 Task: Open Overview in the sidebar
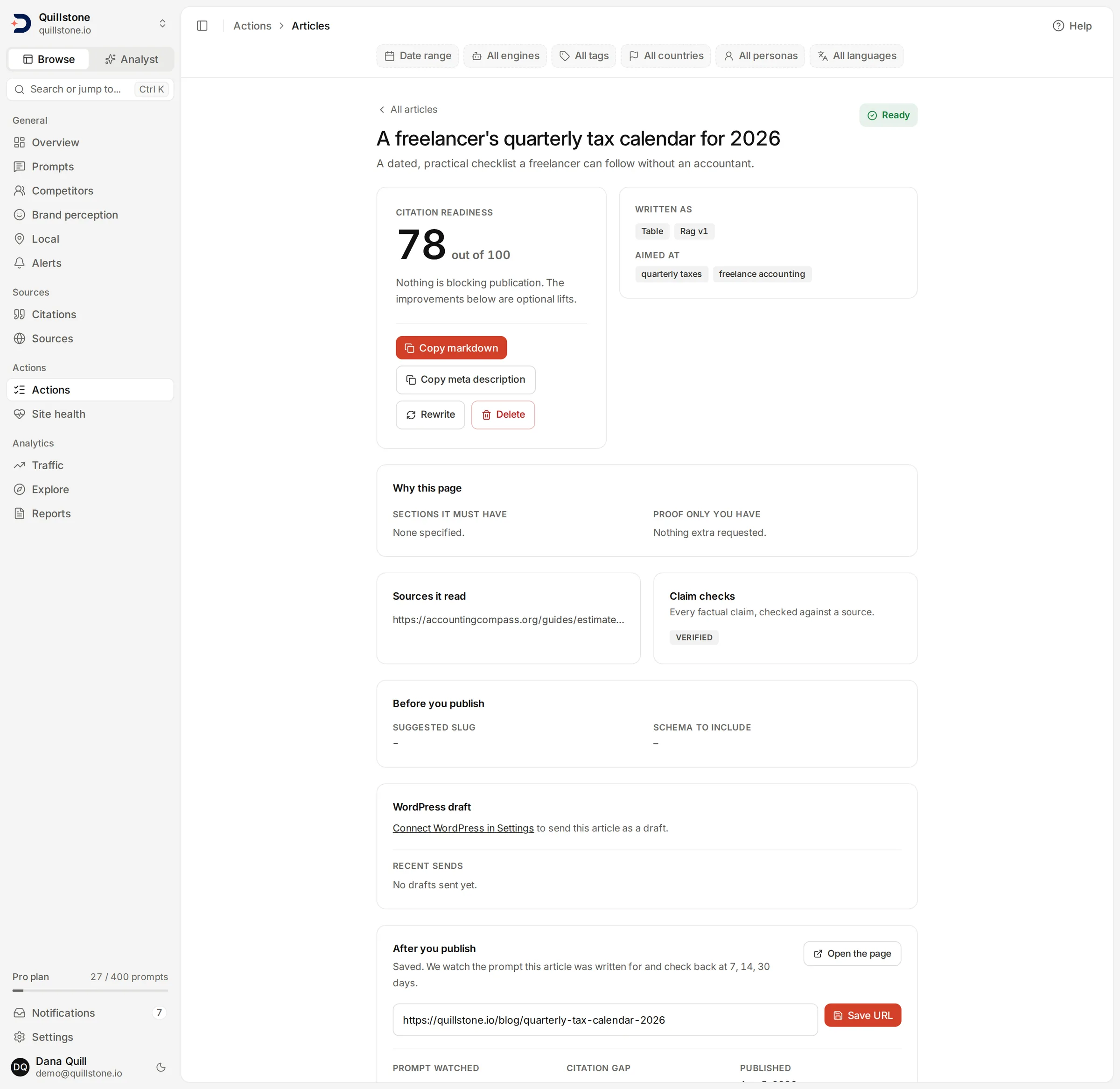coord(91,142)
